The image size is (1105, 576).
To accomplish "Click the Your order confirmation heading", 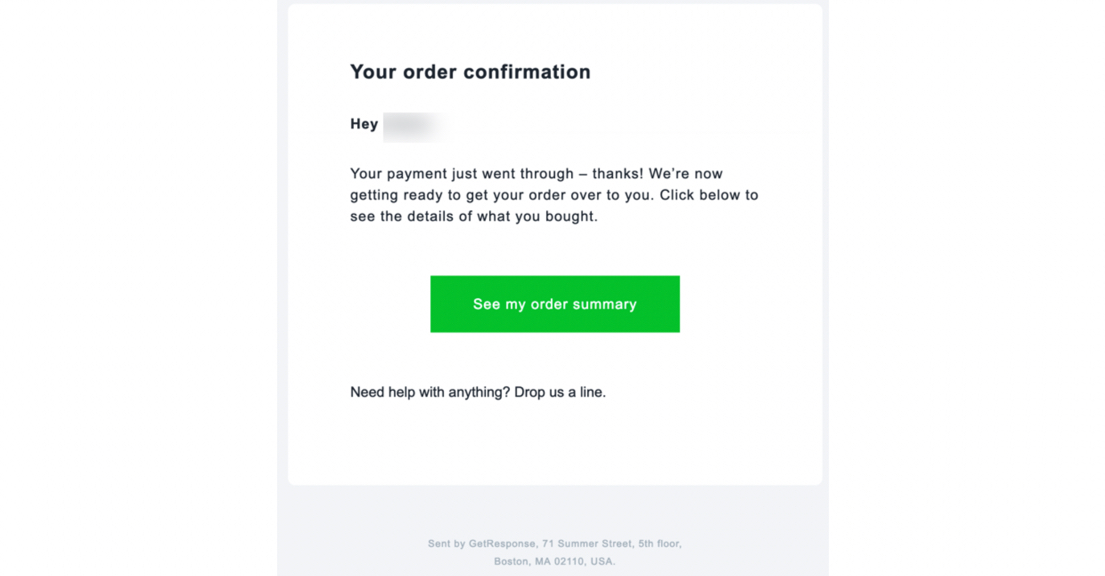I will click(x=470, y=72).
